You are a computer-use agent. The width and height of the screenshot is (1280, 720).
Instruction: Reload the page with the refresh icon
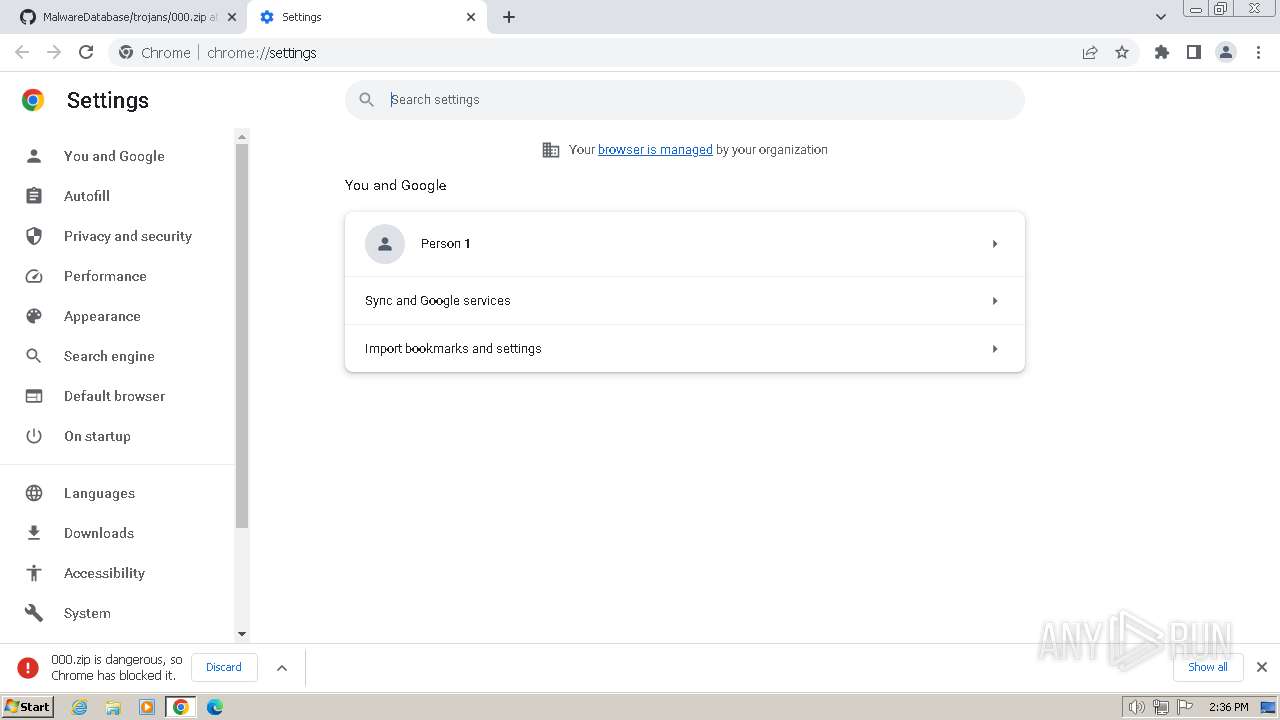click(x=86, y=52)
